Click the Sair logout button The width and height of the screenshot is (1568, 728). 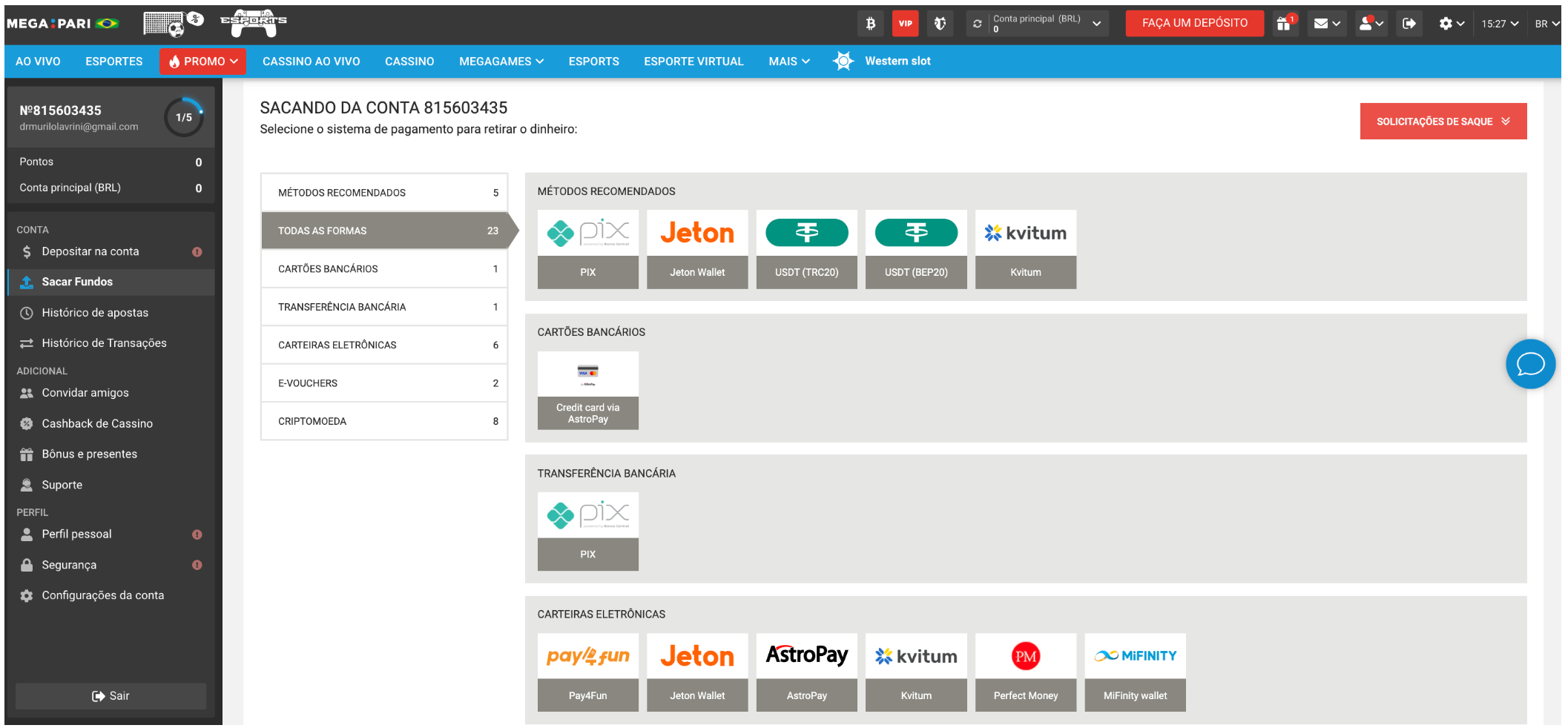click(x=111, y=696)
